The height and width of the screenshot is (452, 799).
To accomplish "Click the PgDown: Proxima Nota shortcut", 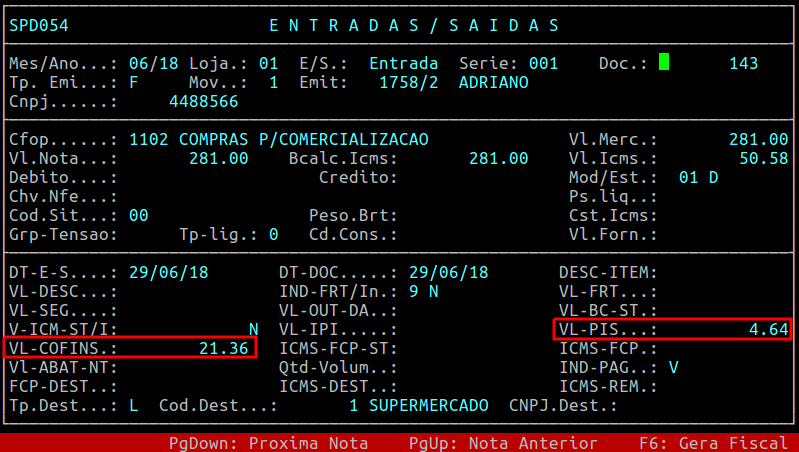I will click(x=267, y=442).
